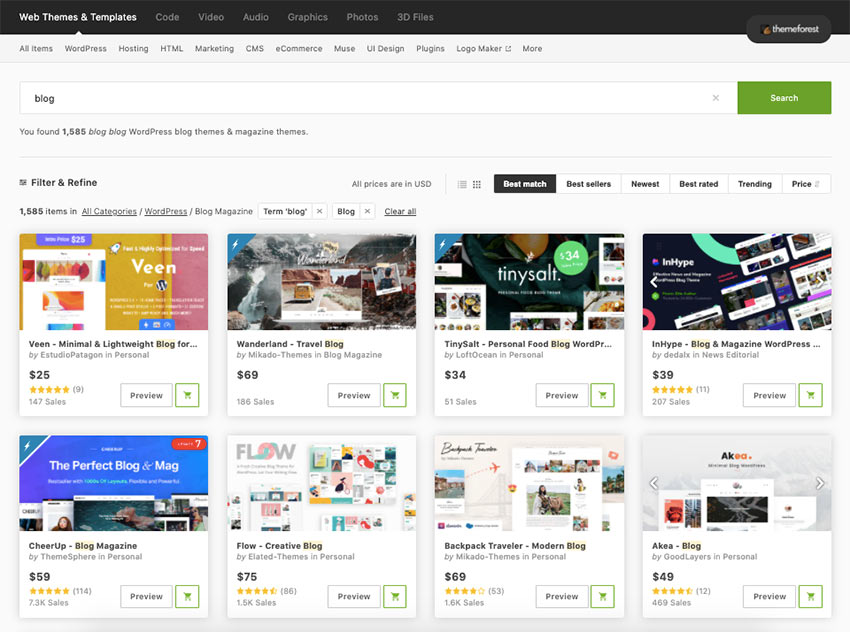Switch to grid view layout
Viewport: 850px width, 632px height.
coord(476,184)
